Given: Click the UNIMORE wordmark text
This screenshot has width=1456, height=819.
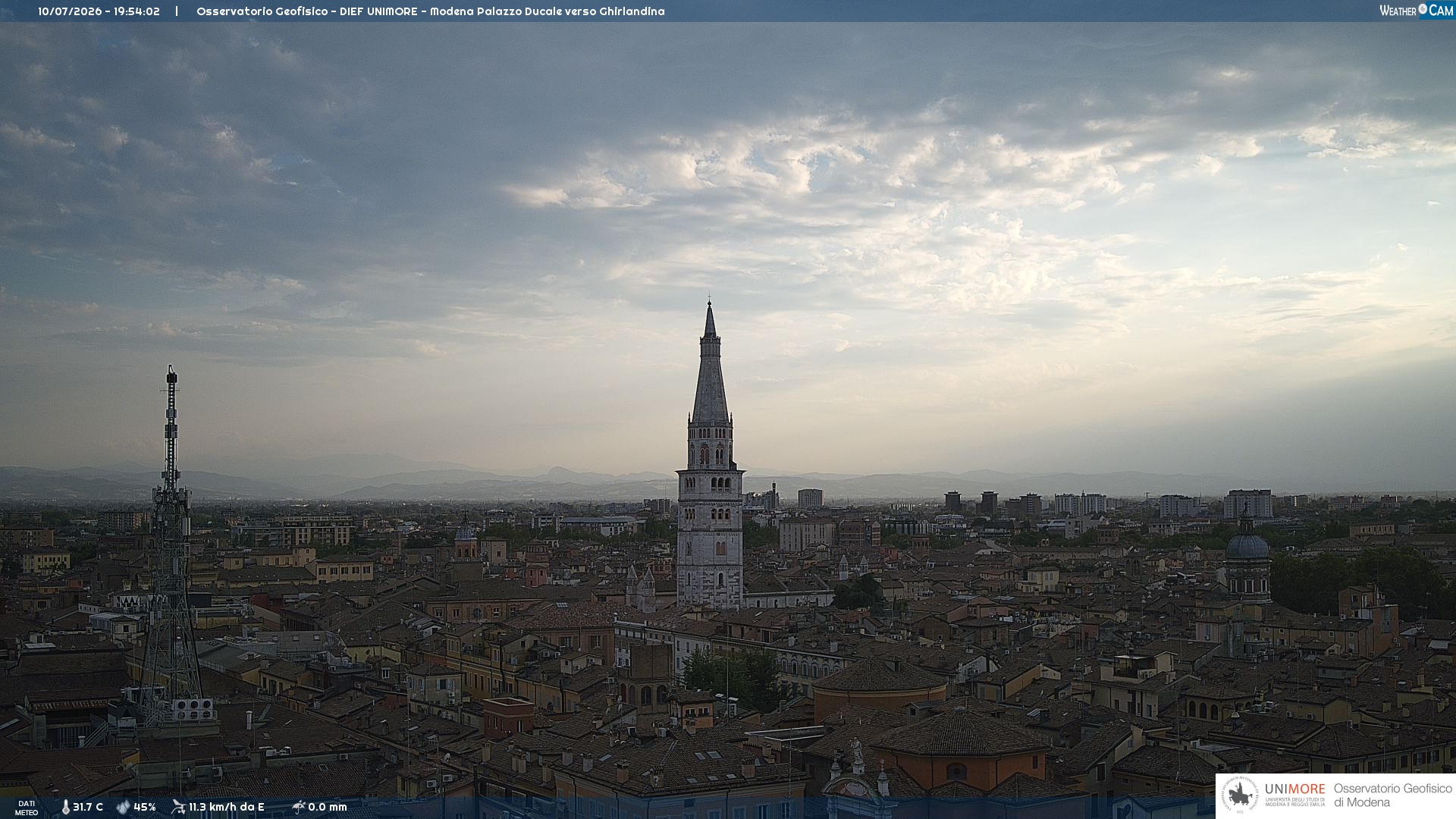Looking at the screenshot, I should (1295, 789).
